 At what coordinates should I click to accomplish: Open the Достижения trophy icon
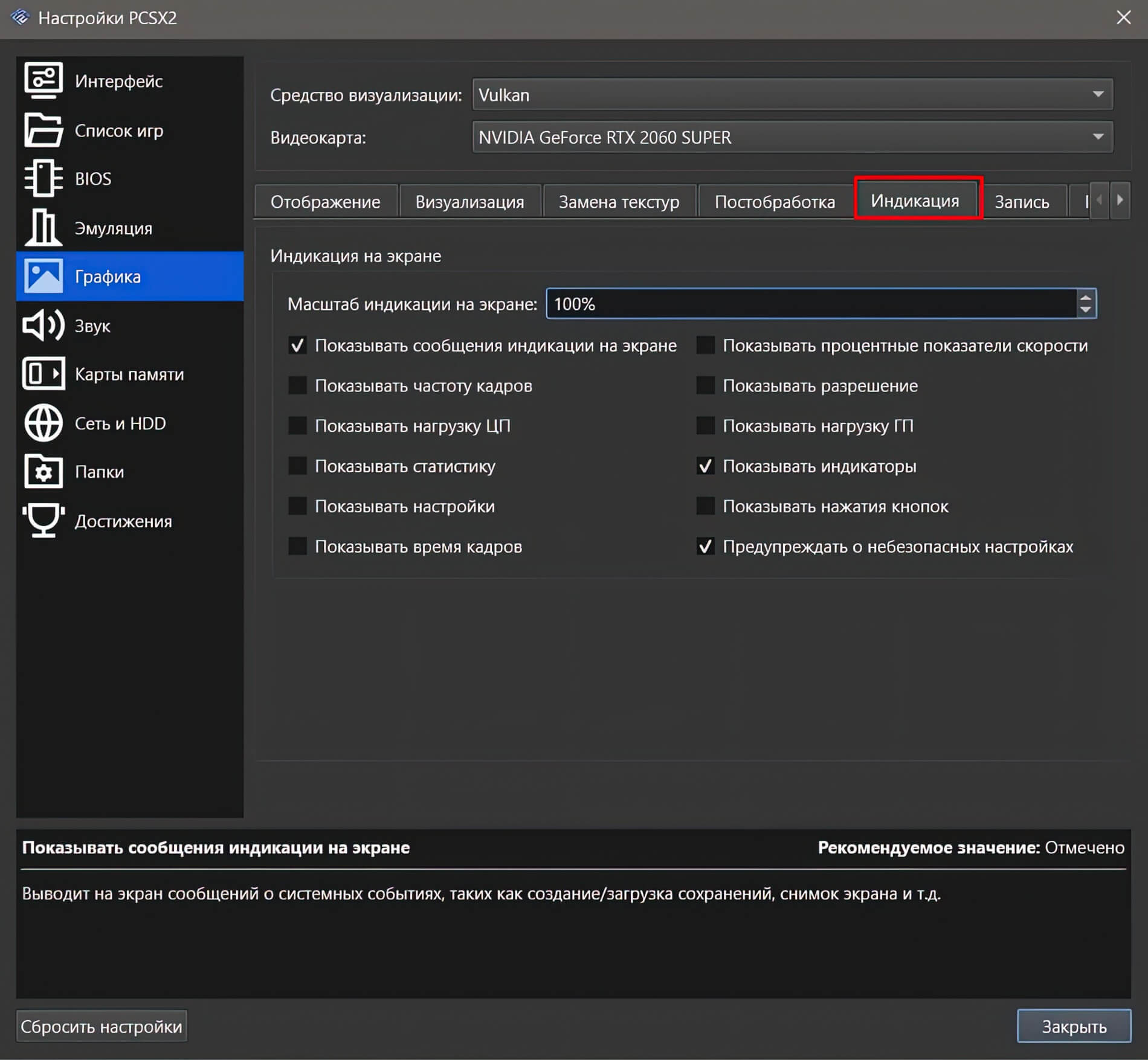[43, 520]
